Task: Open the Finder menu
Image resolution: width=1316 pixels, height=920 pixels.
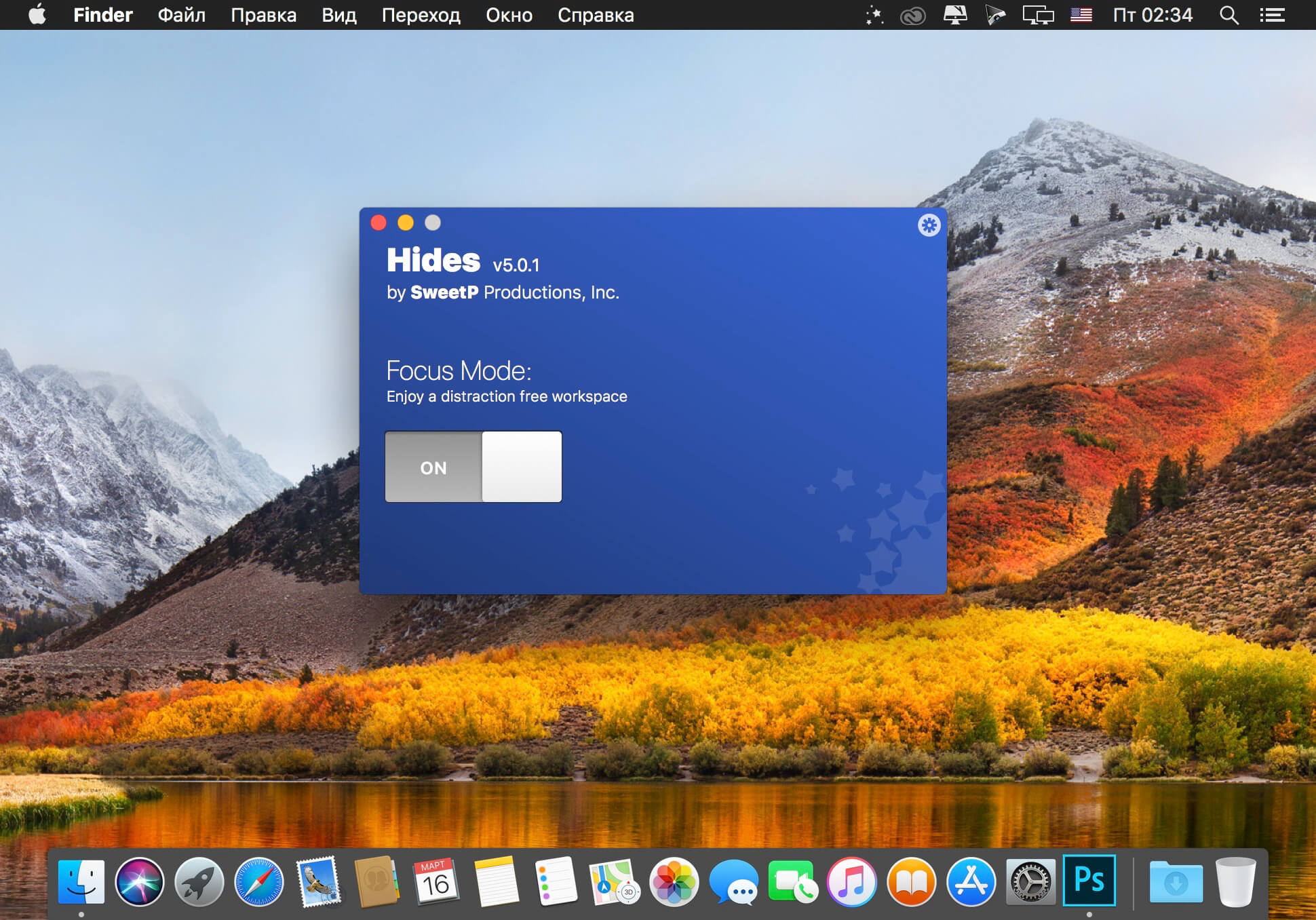Action: [103, 14]
